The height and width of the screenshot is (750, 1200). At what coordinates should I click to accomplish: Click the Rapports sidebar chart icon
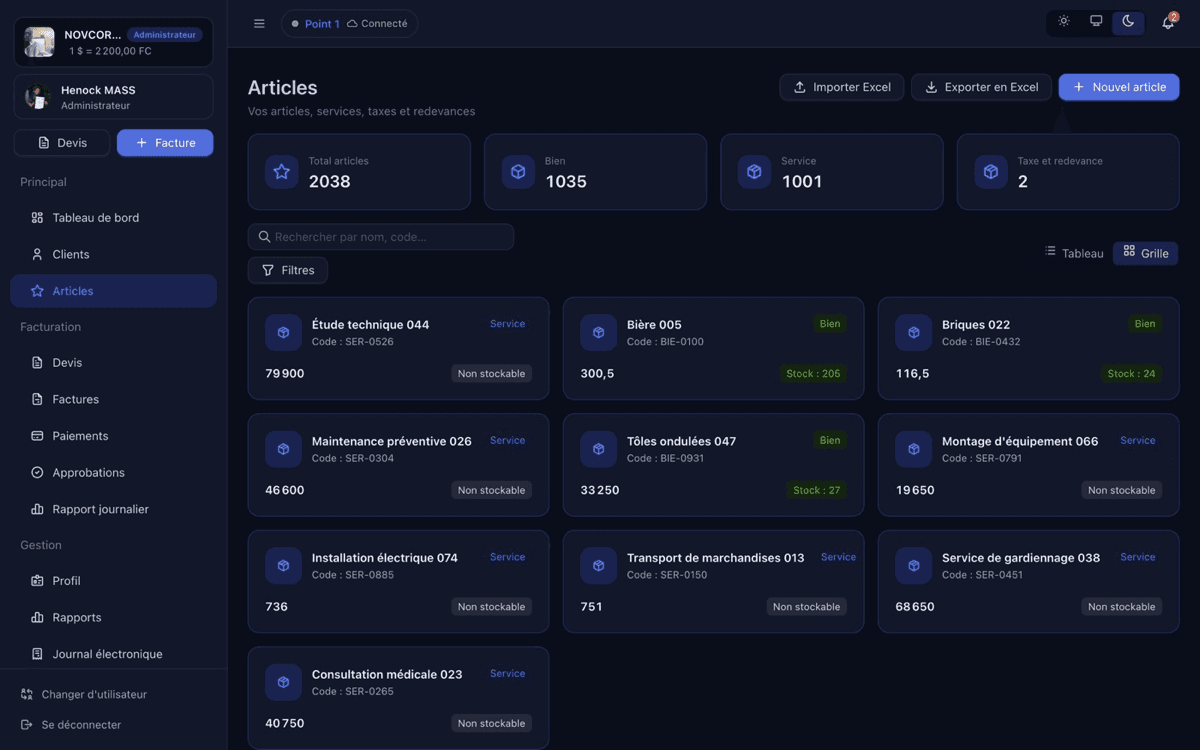point(37,618)
